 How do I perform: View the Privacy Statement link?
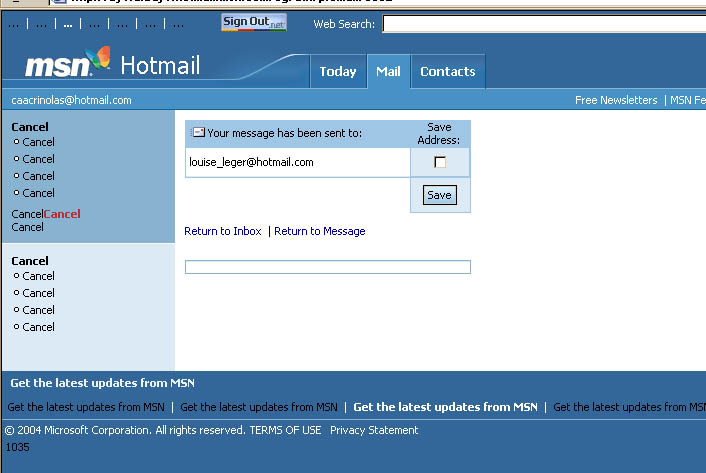tap(374, 430)
